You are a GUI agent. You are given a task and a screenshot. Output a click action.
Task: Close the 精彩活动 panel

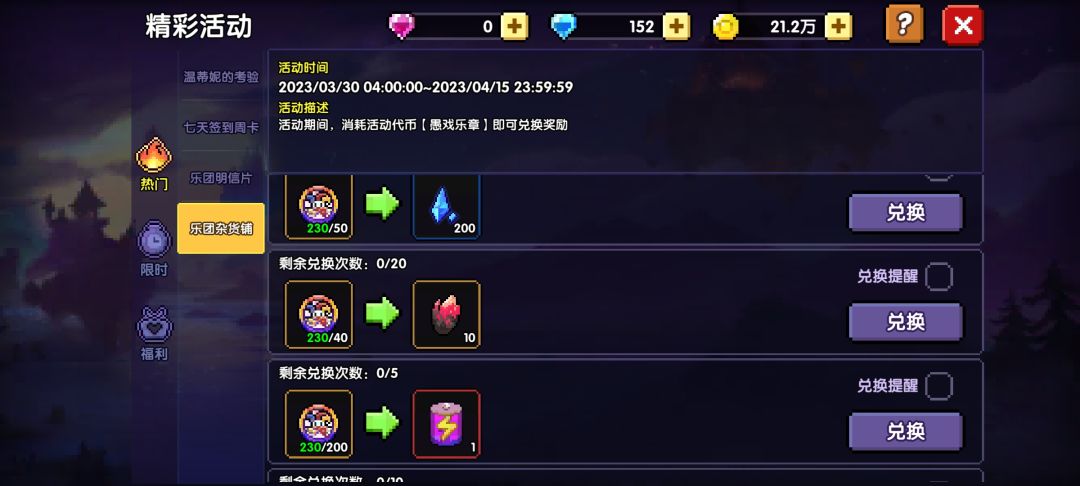962,25
